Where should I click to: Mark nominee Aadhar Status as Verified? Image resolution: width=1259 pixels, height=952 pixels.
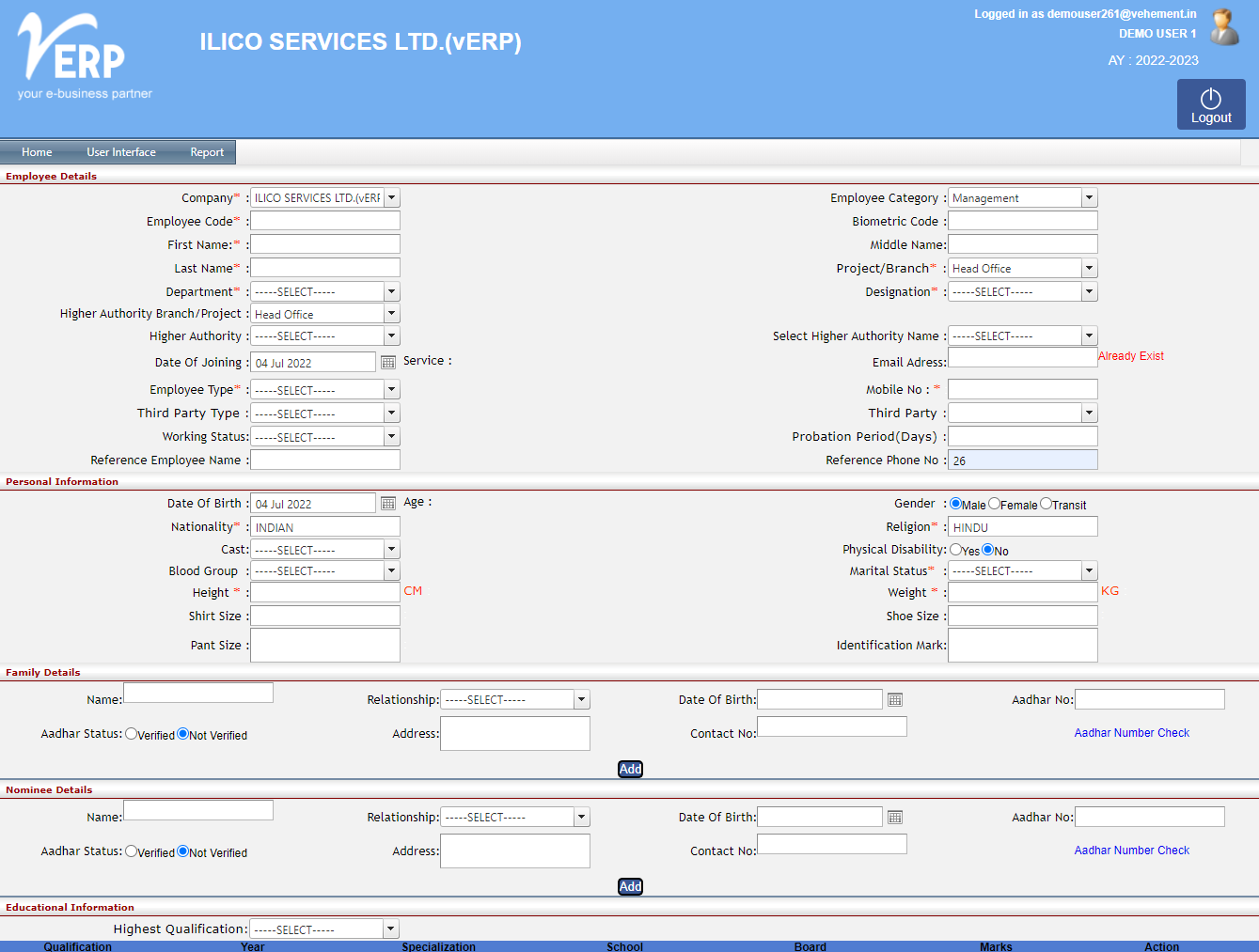pyautogui.click(x=132, y=851)
